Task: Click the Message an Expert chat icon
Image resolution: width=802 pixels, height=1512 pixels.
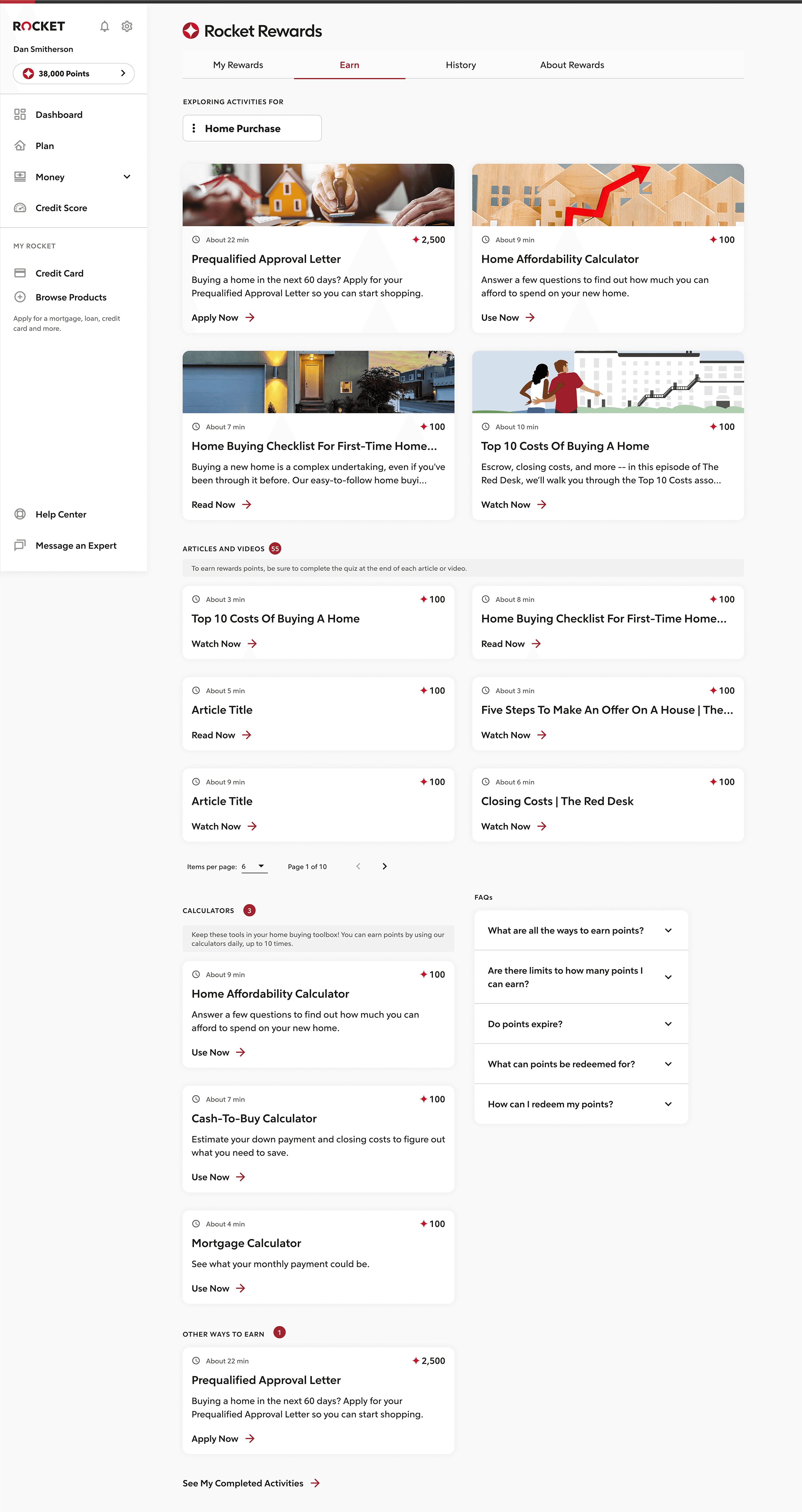Action: (20, 545)
